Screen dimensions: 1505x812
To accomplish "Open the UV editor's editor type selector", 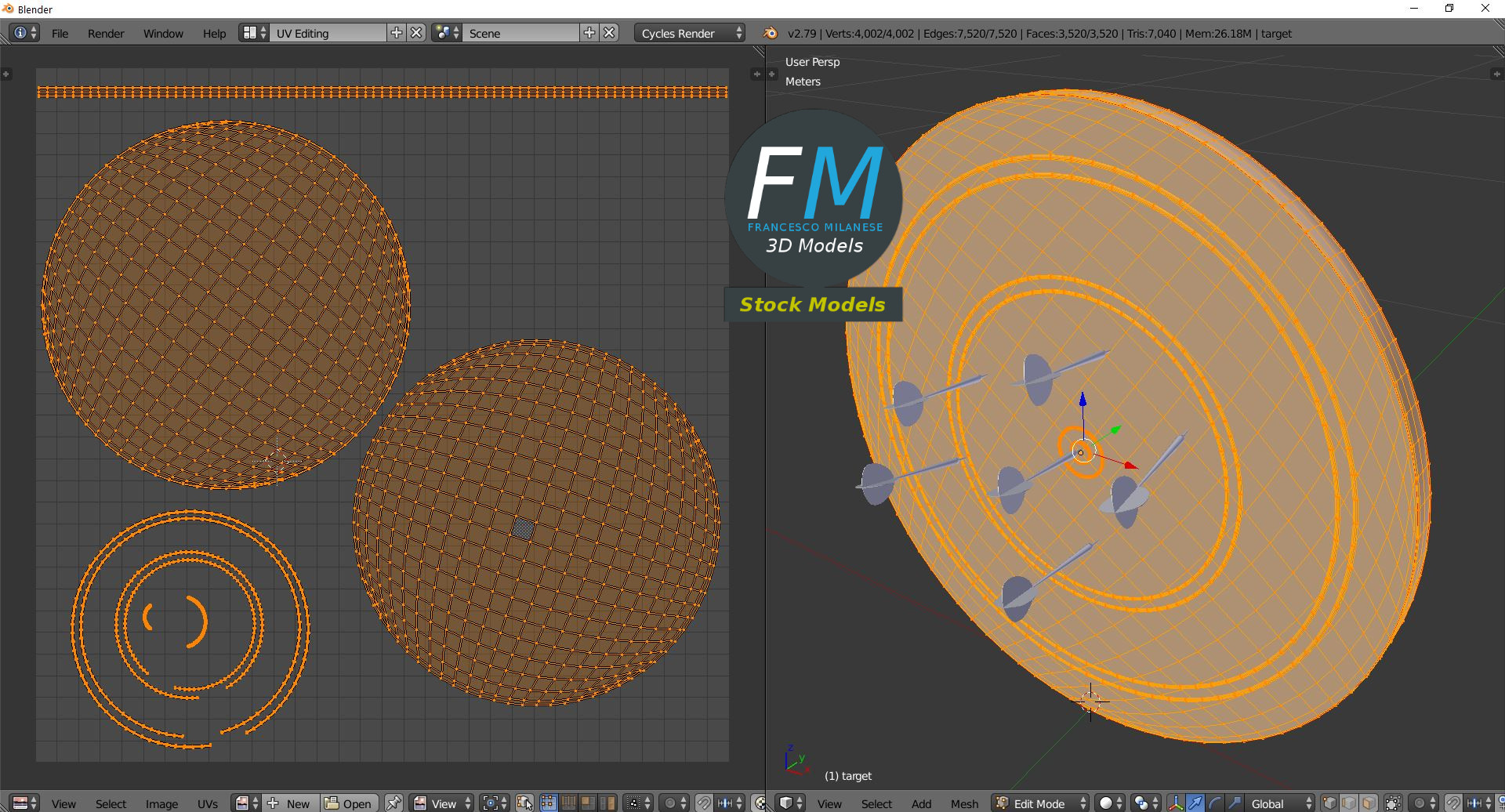I will tap(24, 803).
